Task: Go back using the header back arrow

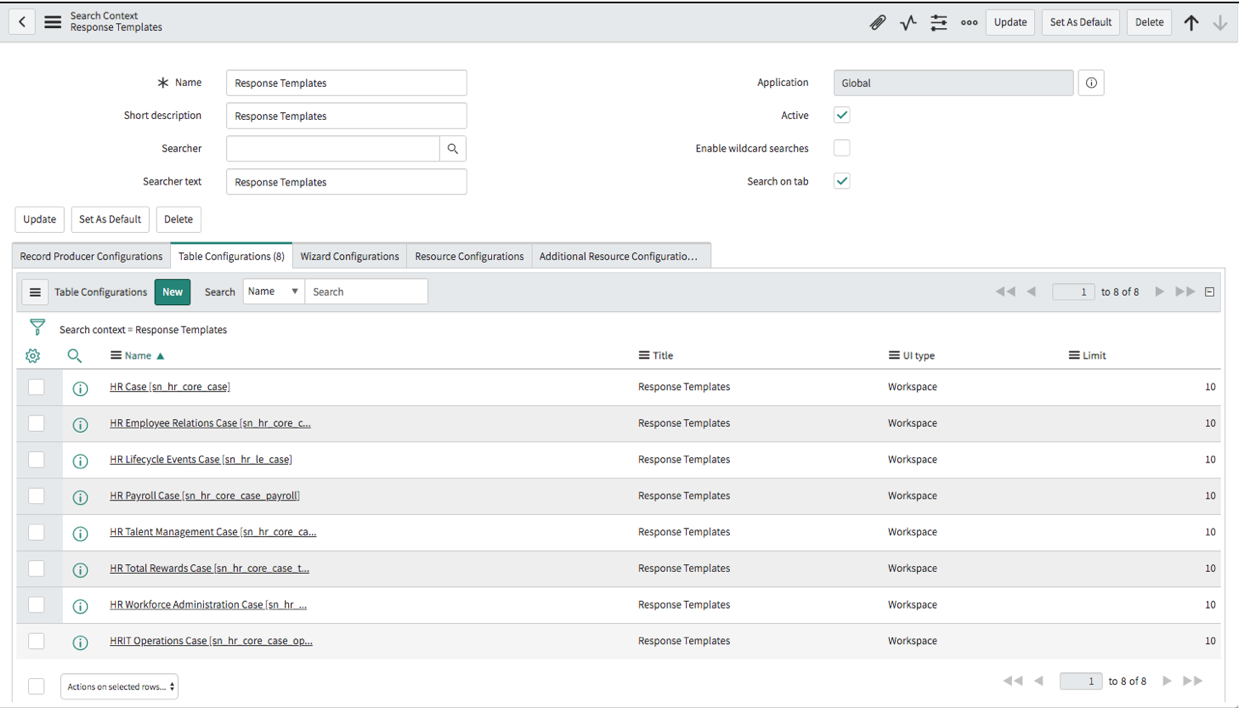Action: click(x=22, y=22)
